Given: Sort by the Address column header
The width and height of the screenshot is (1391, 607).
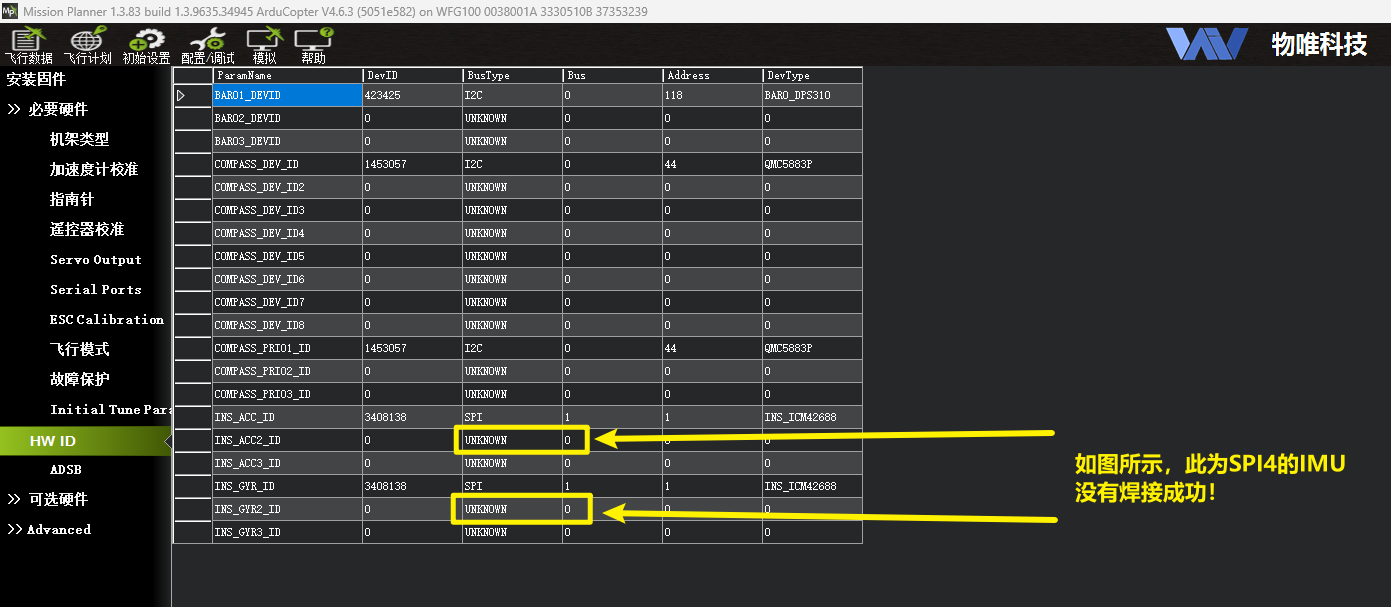Looking at the screenshot, I should 712,75.
